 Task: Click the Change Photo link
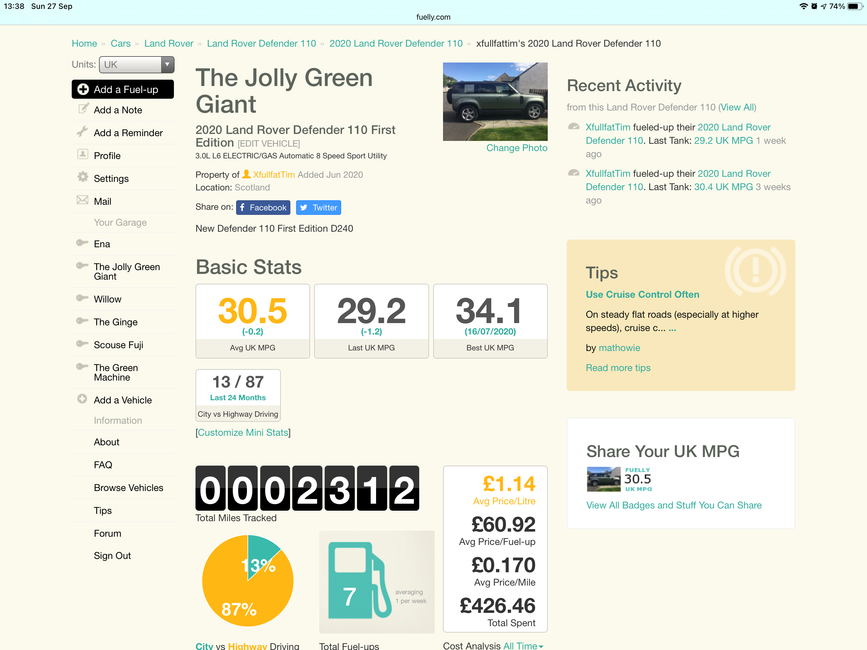[x=517, y=148]
